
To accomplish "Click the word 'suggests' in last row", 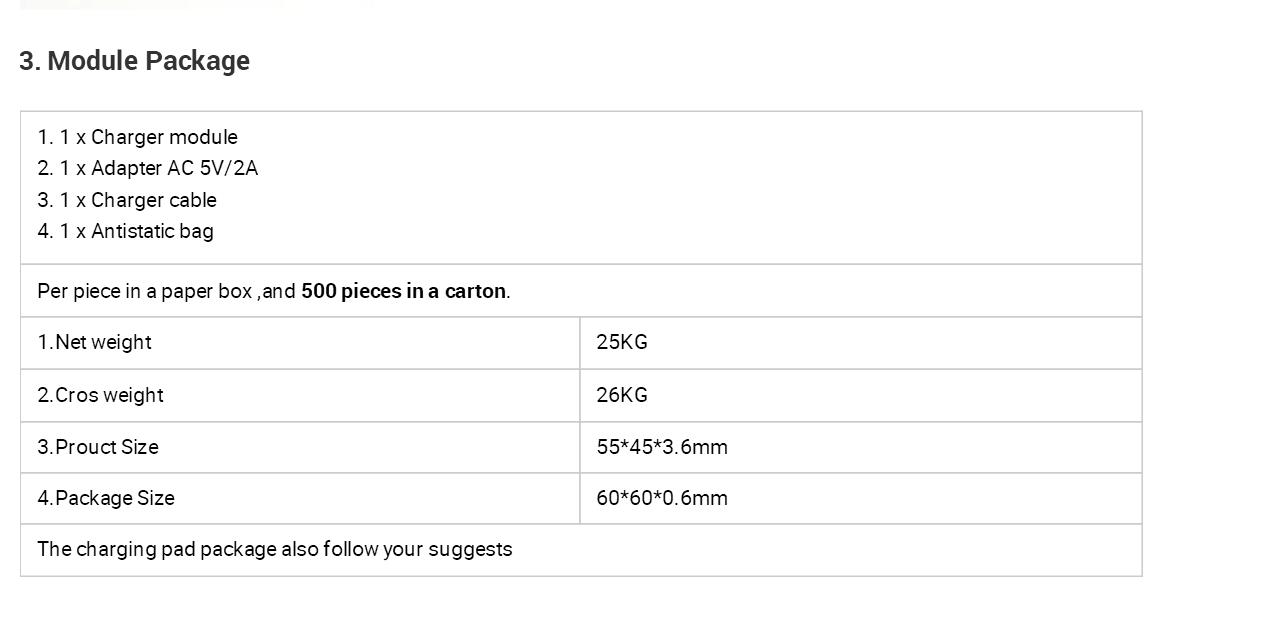I will [x=470, y=550].
